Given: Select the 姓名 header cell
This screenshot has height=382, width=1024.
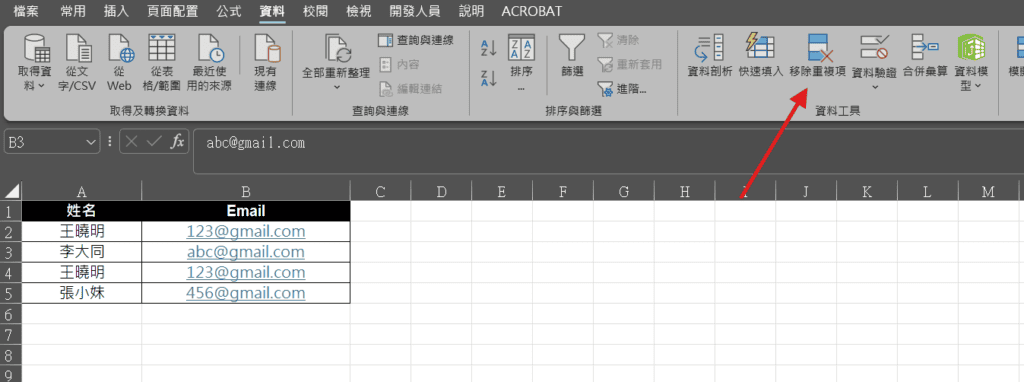Looking at the screenshot, I should (x=82, y=211).
